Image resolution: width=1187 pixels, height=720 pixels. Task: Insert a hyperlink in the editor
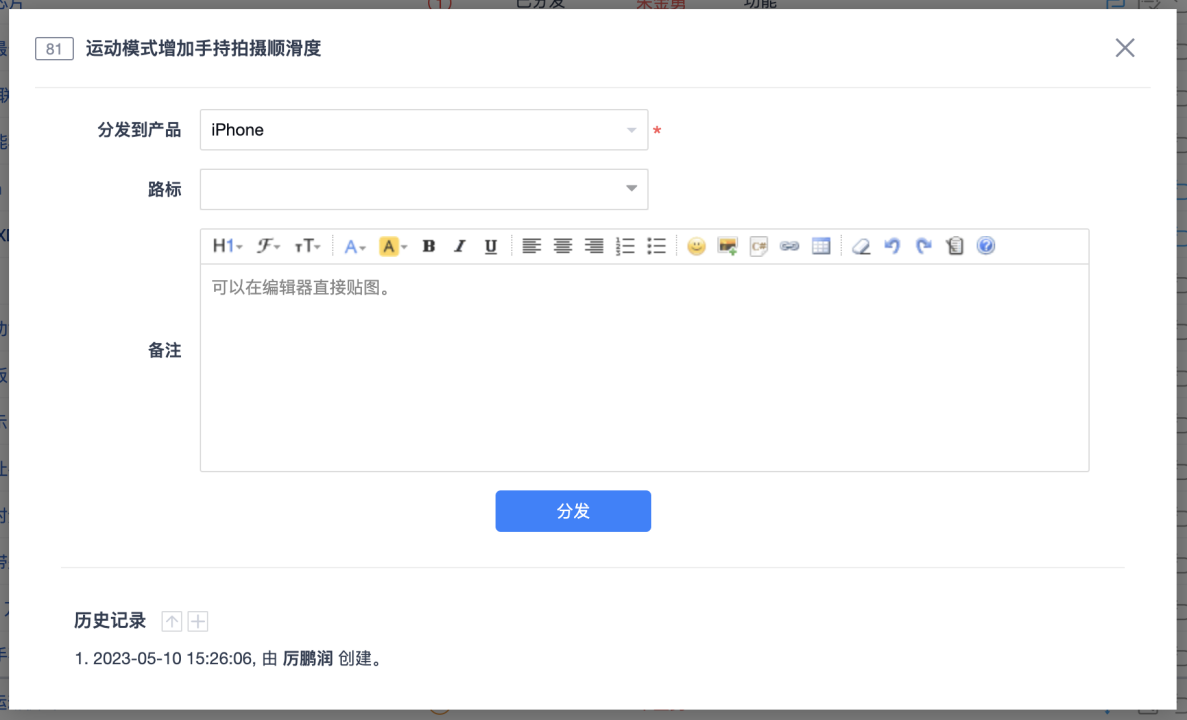[x=789, y=246]
